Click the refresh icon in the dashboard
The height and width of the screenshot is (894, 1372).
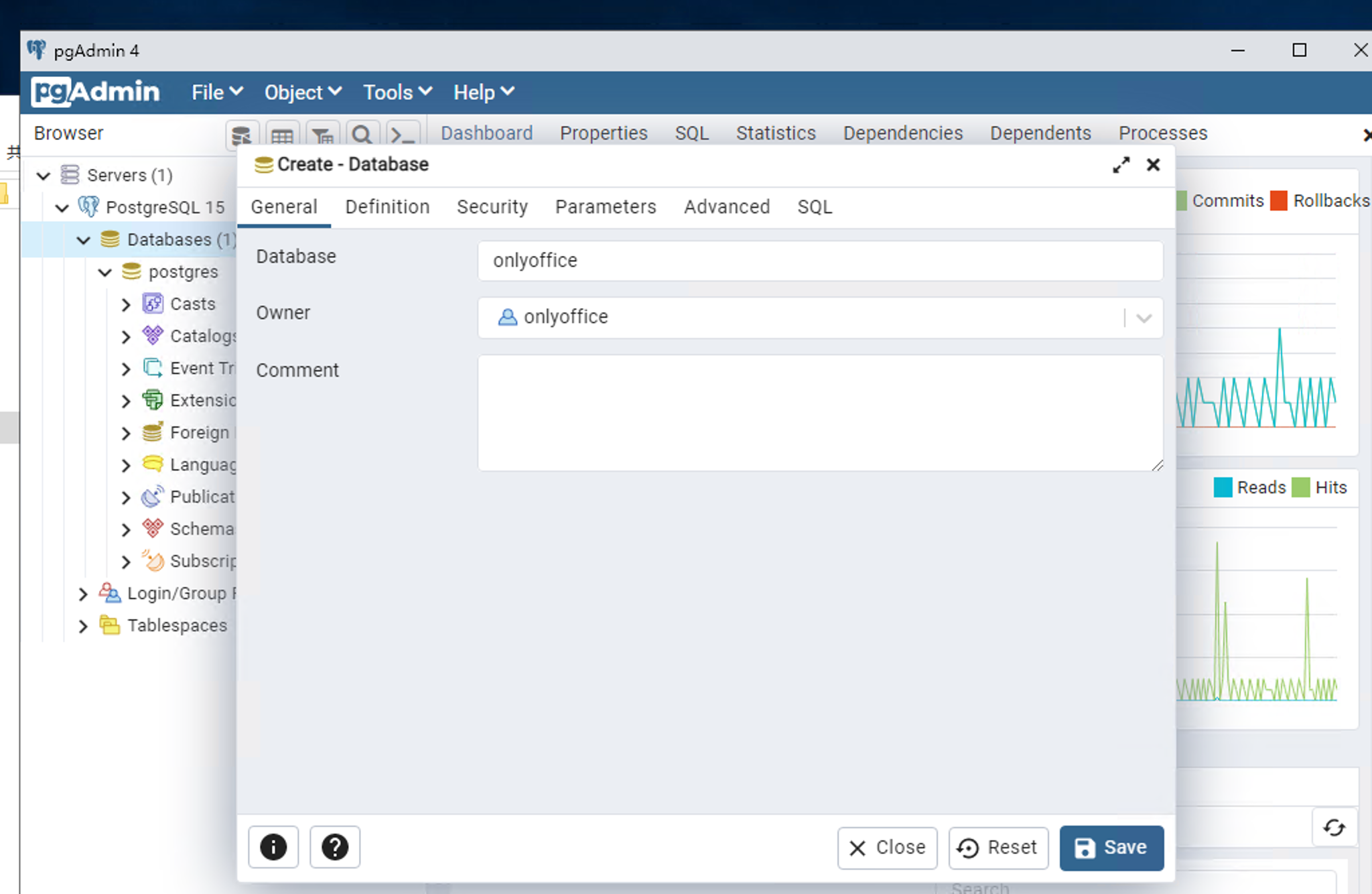(1334, 828)
